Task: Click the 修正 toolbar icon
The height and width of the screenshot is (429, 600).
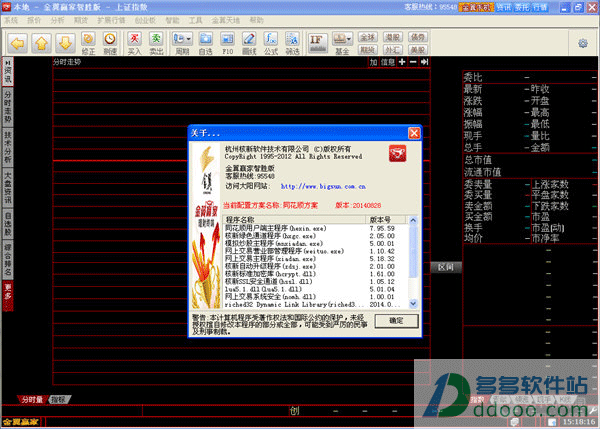Action: coord(88,43)
